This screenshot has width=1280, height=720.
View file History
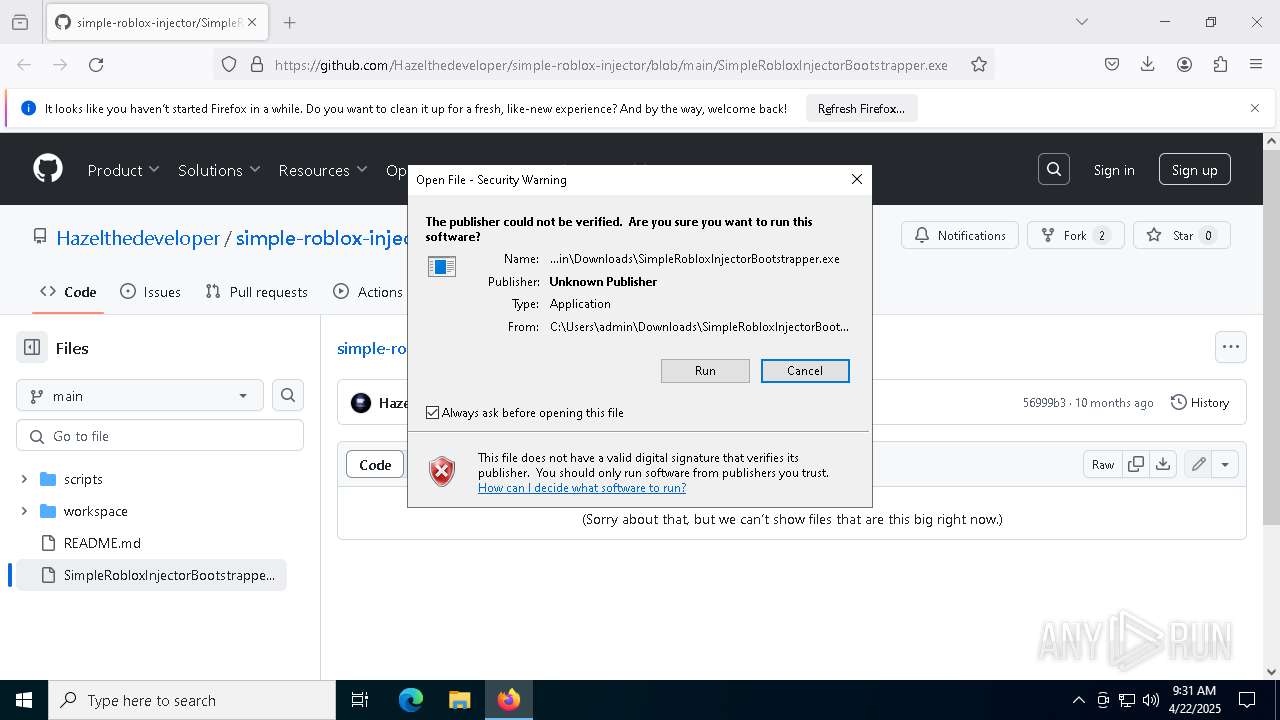[x=1199, y=402]
